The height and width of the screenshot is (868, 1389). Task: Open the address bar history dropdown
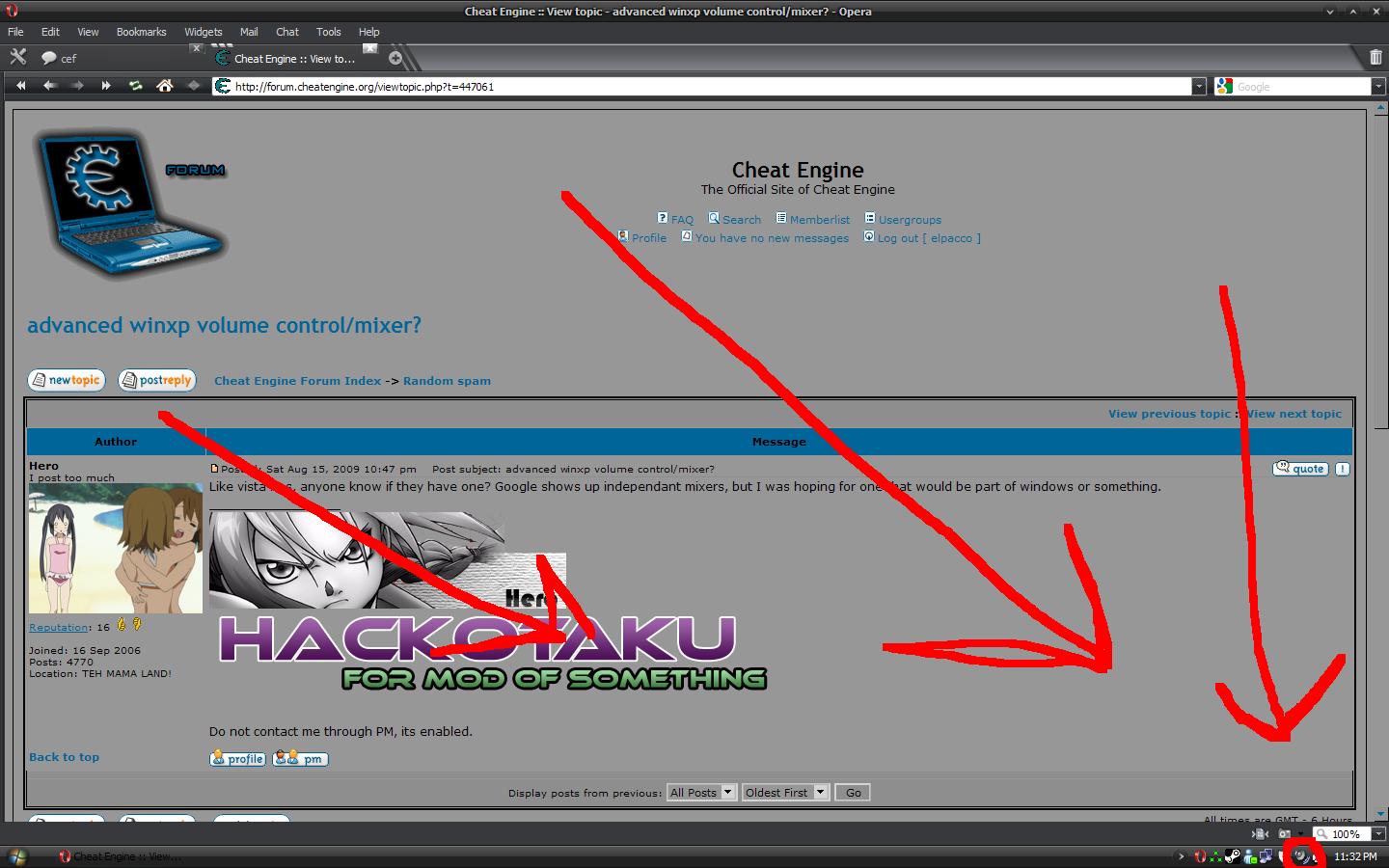coord(1199,86)
